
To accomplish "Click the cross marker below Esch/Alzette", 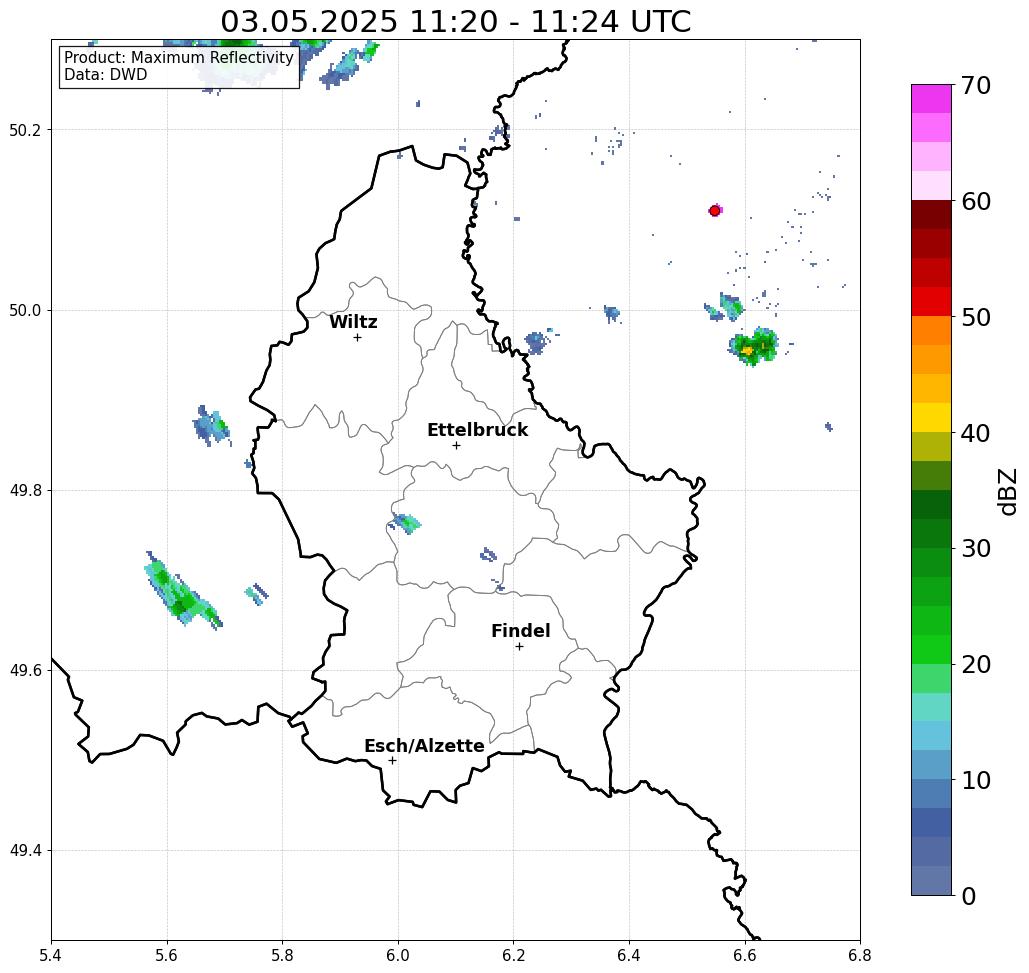I will click(392, 761).
